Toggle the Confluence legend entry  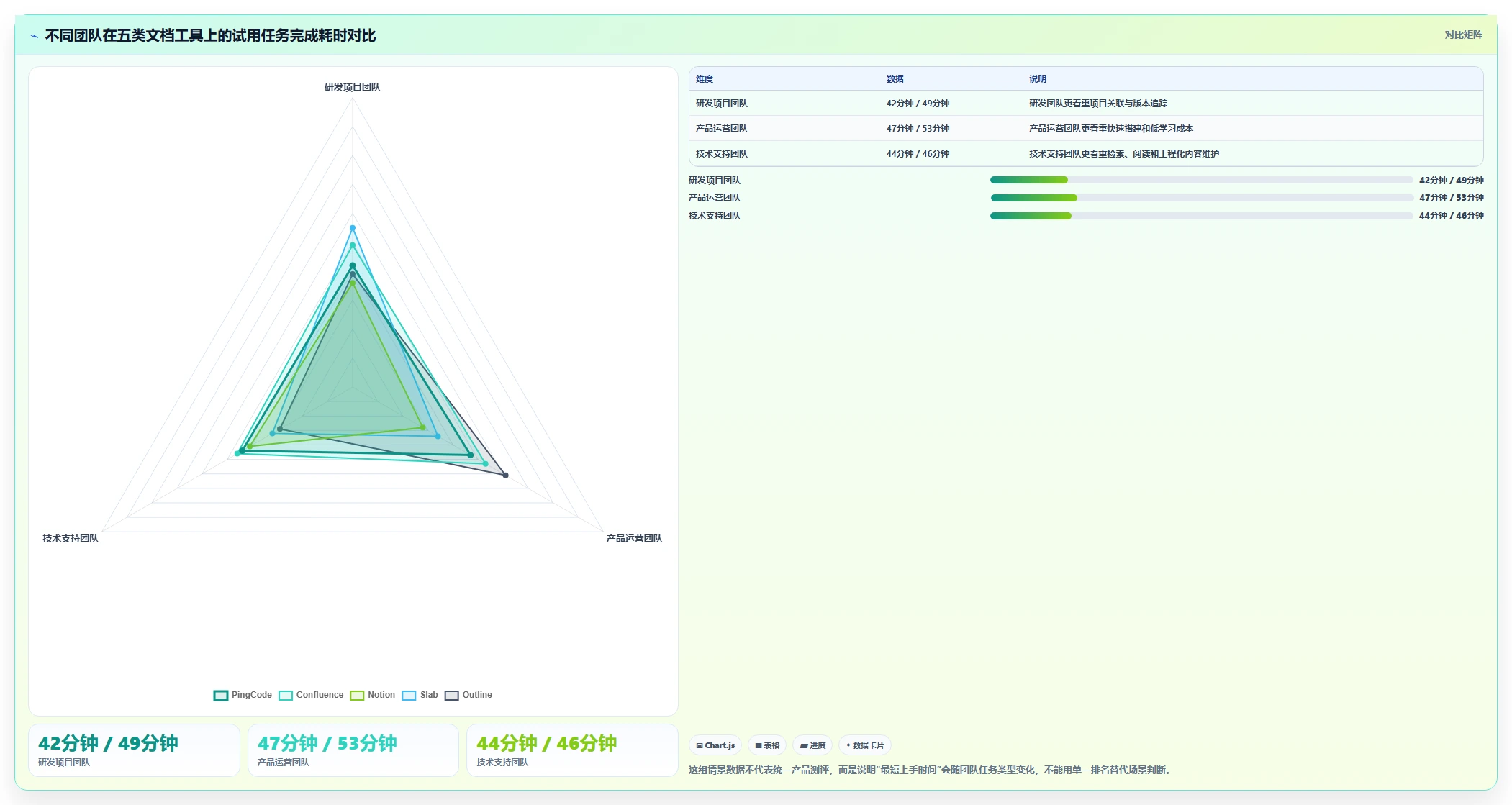tap(311, 695)
